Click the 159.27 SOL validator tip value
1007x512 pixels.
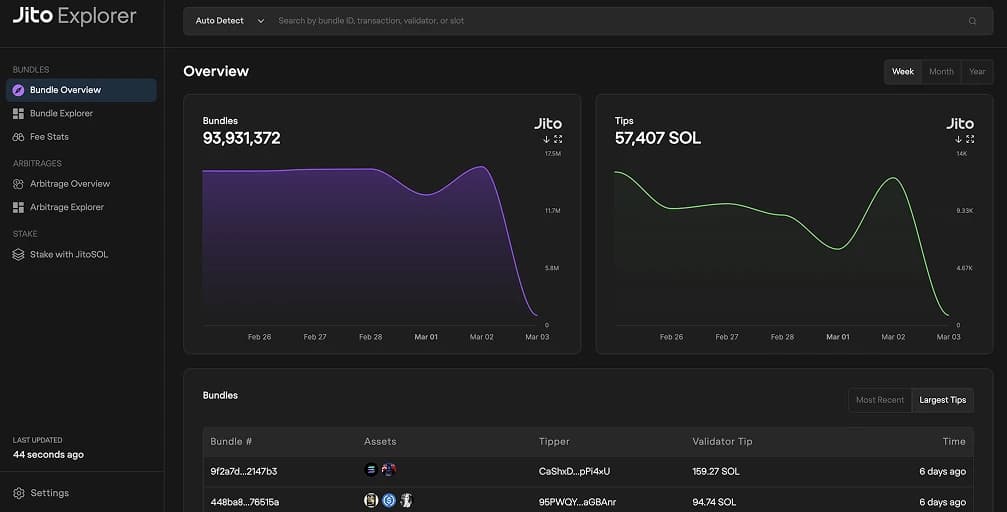coord(716,472)
